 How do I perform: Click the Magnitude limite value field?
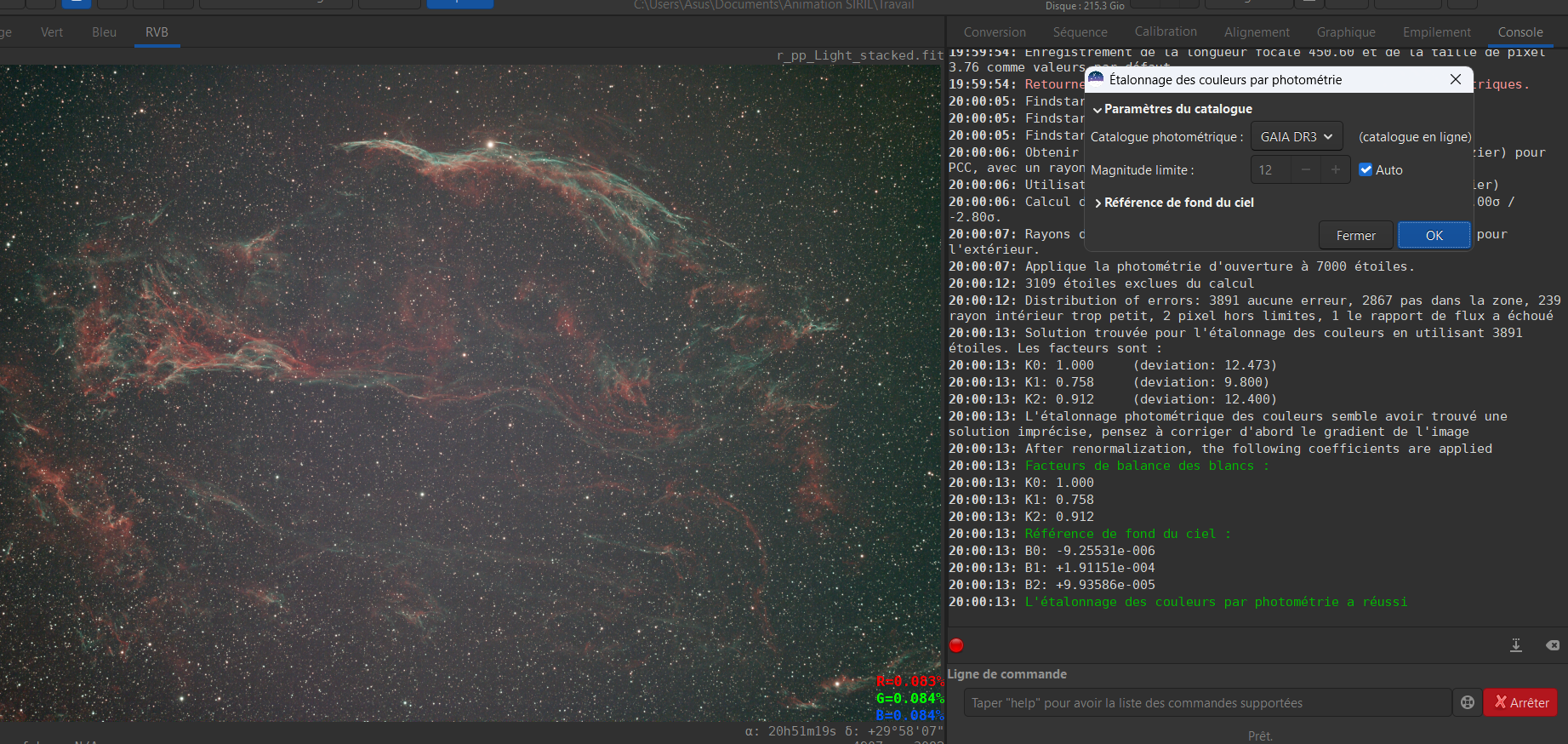tap(1270, 170)
